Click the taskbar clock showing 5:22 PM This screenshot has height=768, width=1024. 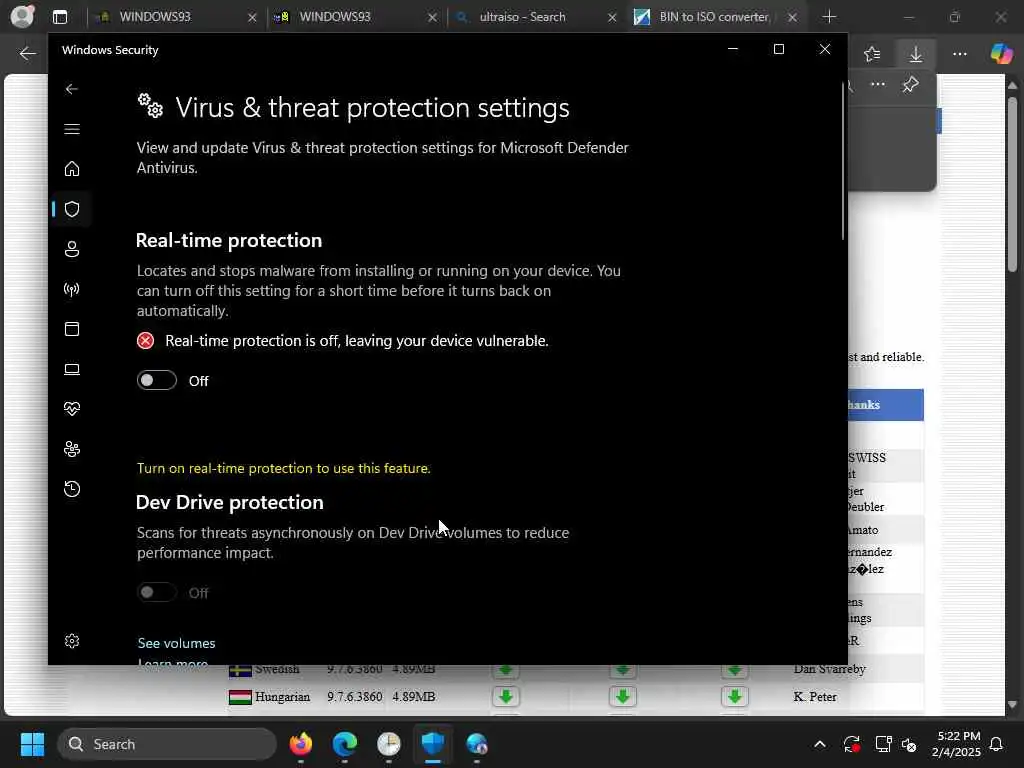[x=957, y=744]
